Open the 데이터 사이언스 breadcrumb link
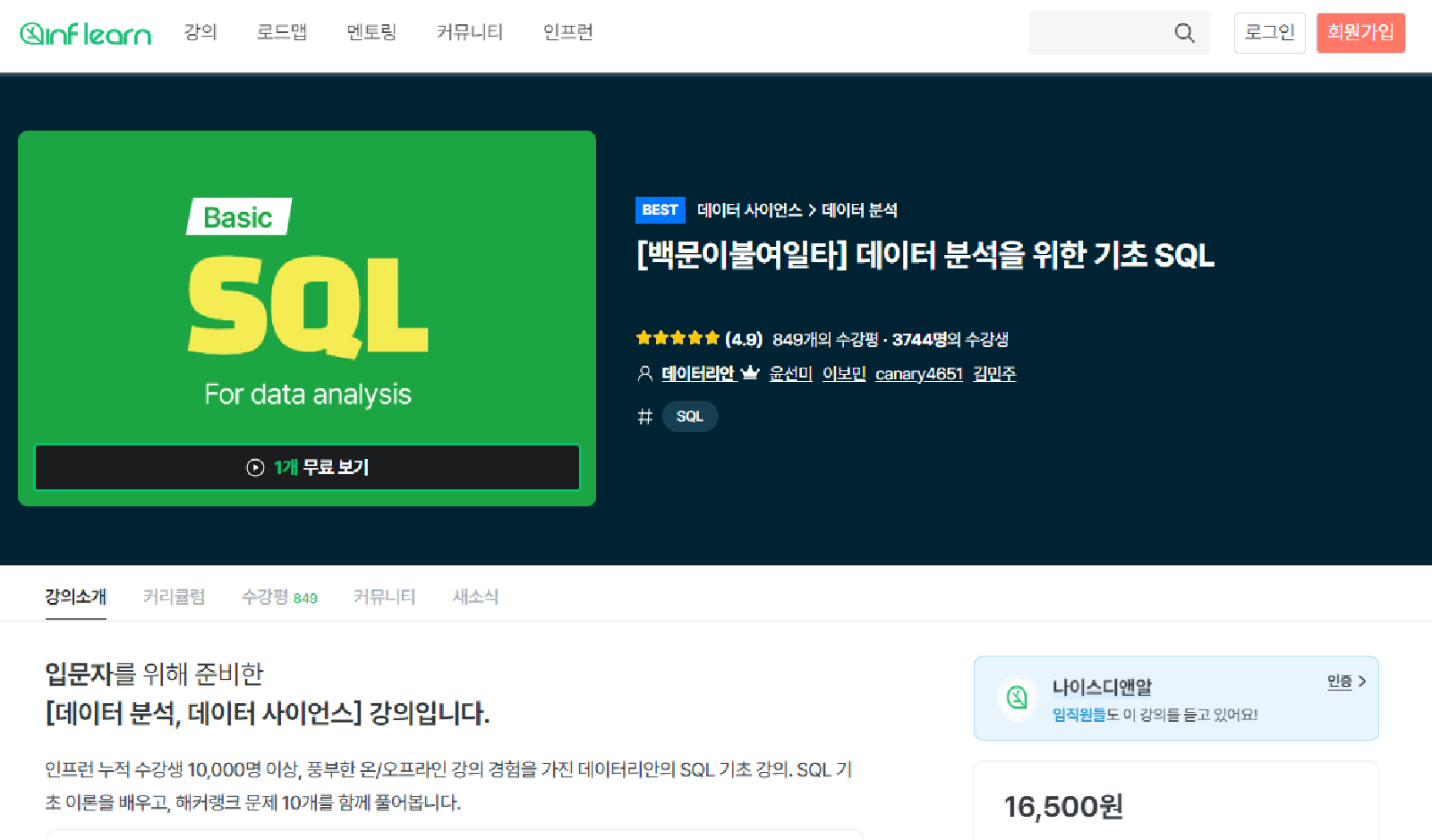Image resolution: width=1432 pixels, height=840 pixels. tap(748, 210)
